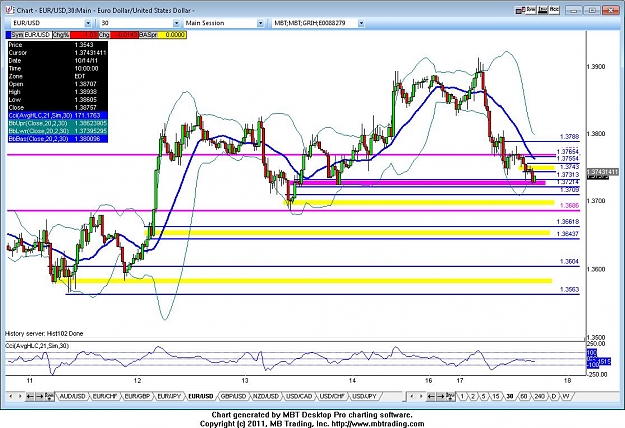Screen dimensions: 625x428
Task: Click the 1.3900 price axis label
Action: tap(596, 67)
